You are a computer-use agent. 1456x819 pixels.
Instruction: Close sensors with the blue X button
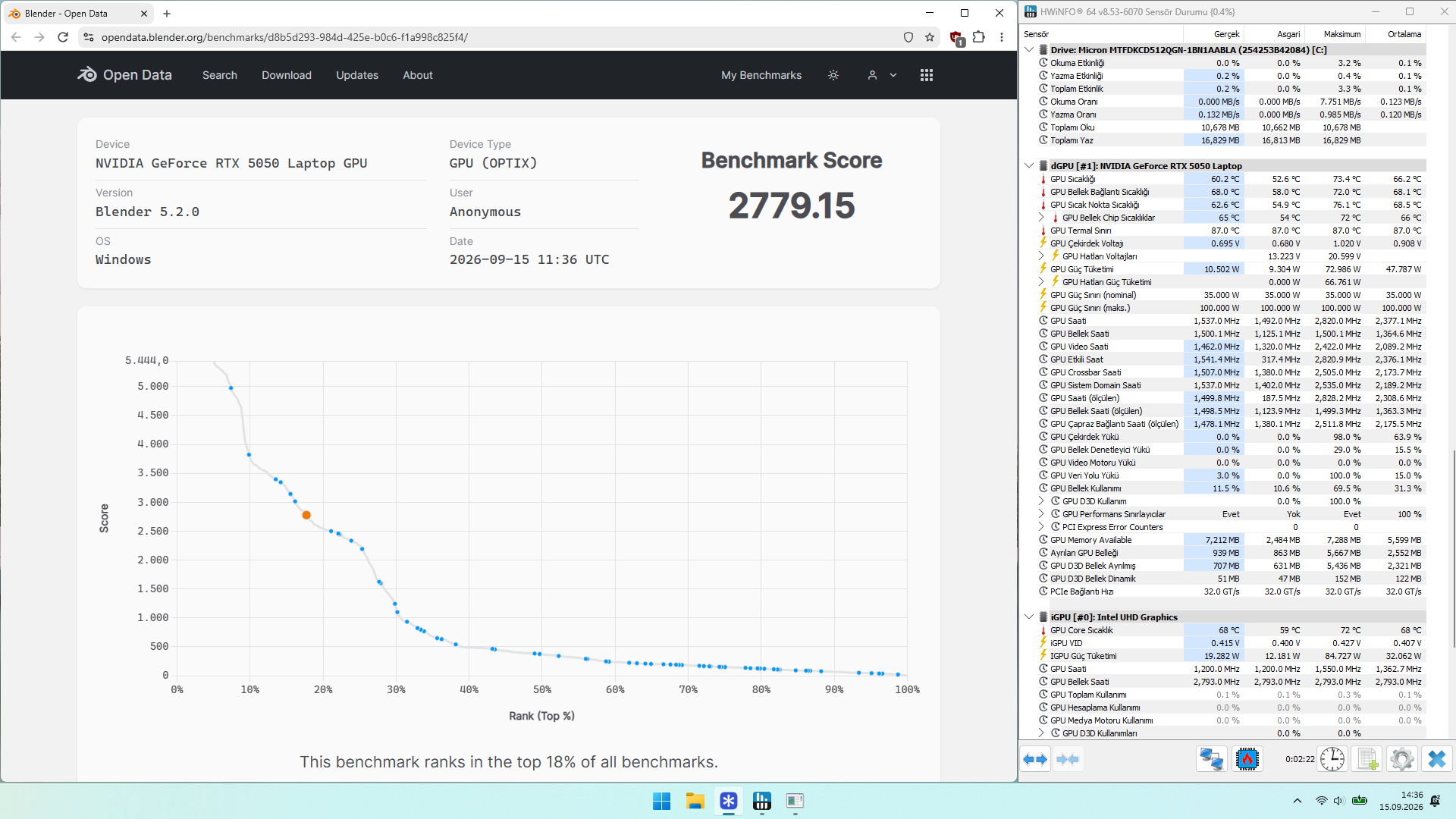tap(1437, 759)
